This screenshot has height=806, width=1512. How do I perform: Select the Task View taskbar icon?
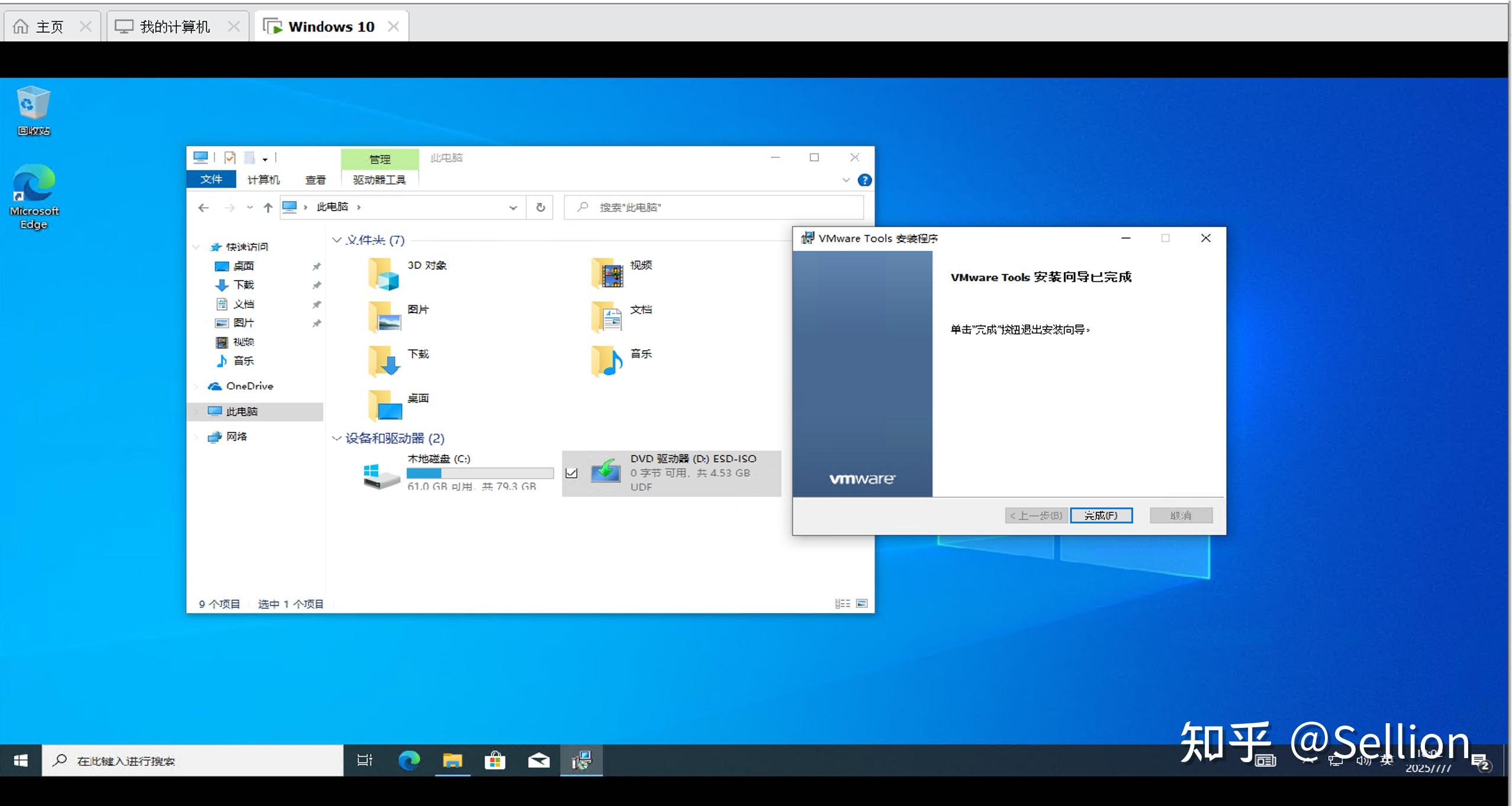[365, 760]
